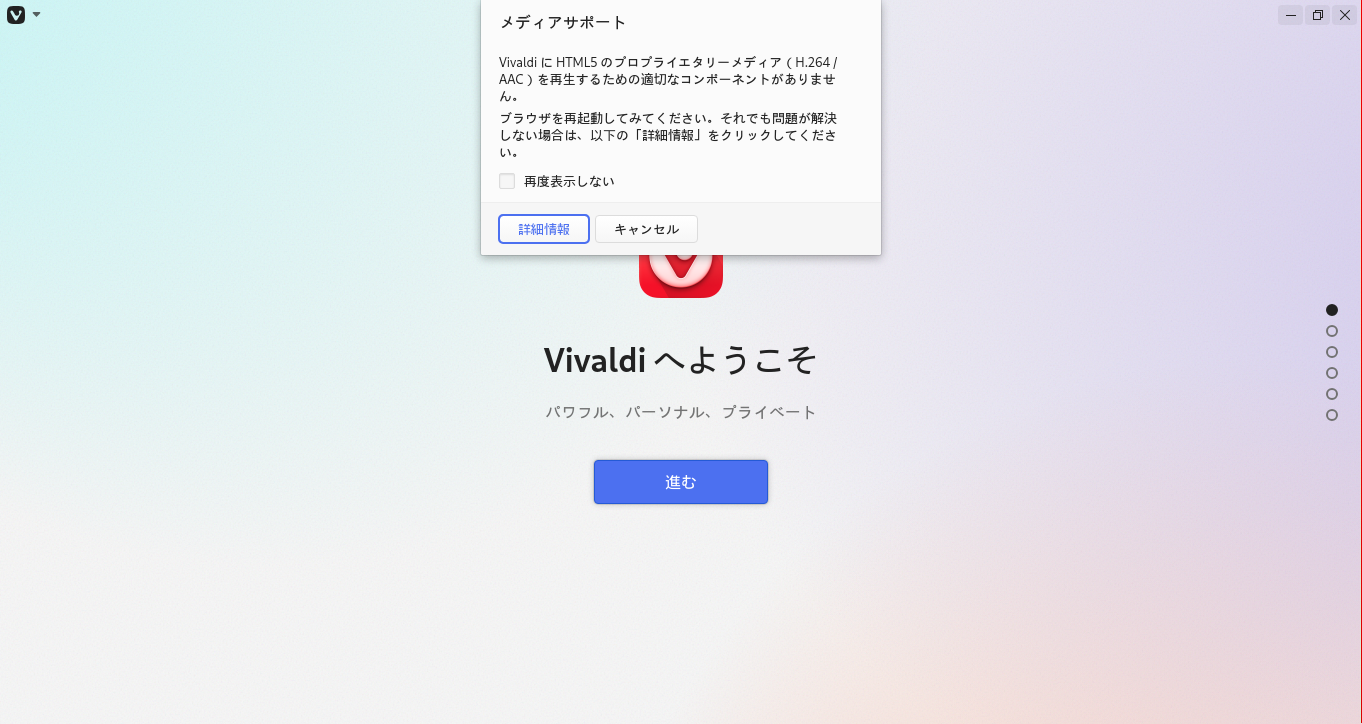The image size is (1362, 724).
Task: Click the パワフル、パーソナル、プライベート subtitle
Action: point(681,412)
